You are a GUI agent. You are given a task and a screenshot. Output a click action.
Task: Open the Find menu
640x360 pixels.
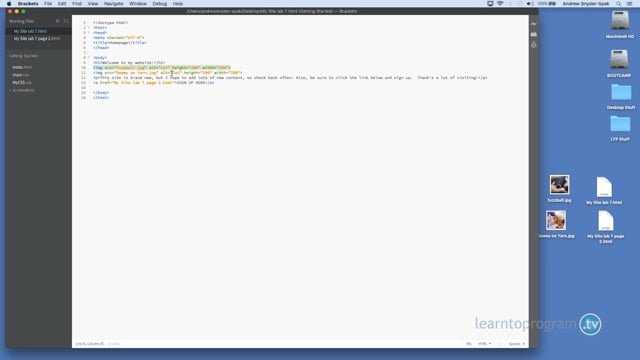click(x=77, y=4)
